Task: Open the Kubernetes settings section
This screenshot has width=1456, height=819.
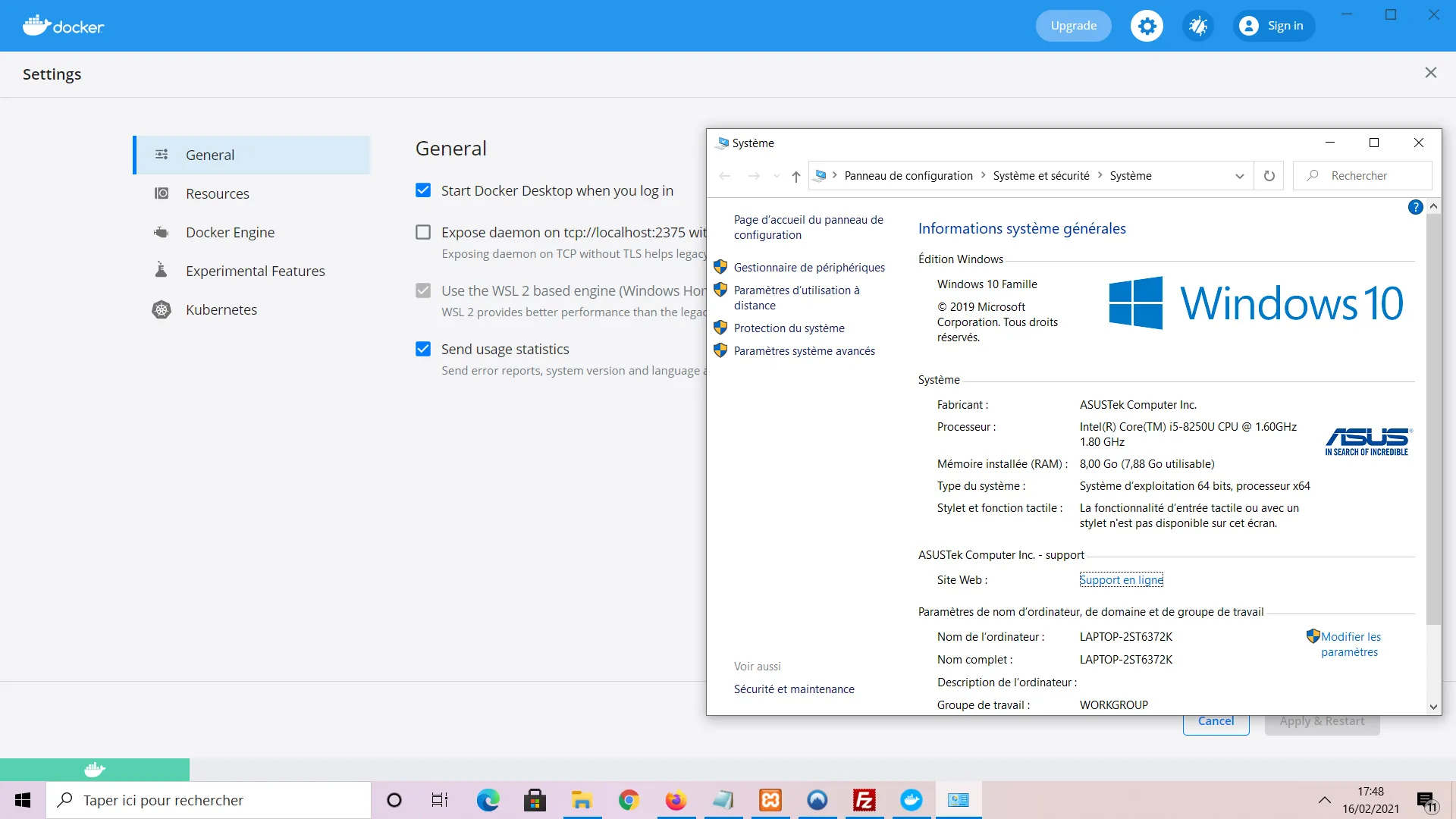Action: (x=221, y=309)
